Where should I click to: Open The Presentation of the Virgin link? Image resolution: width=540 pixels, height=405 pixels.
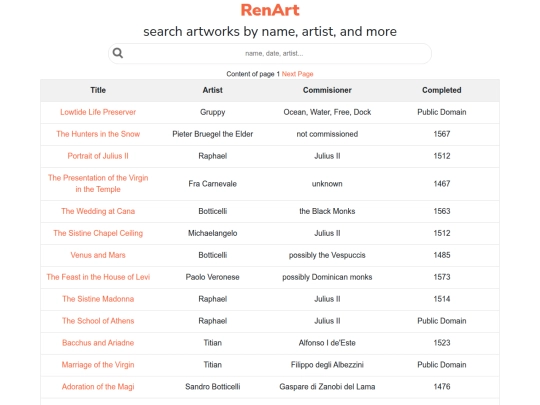(98, 184)
